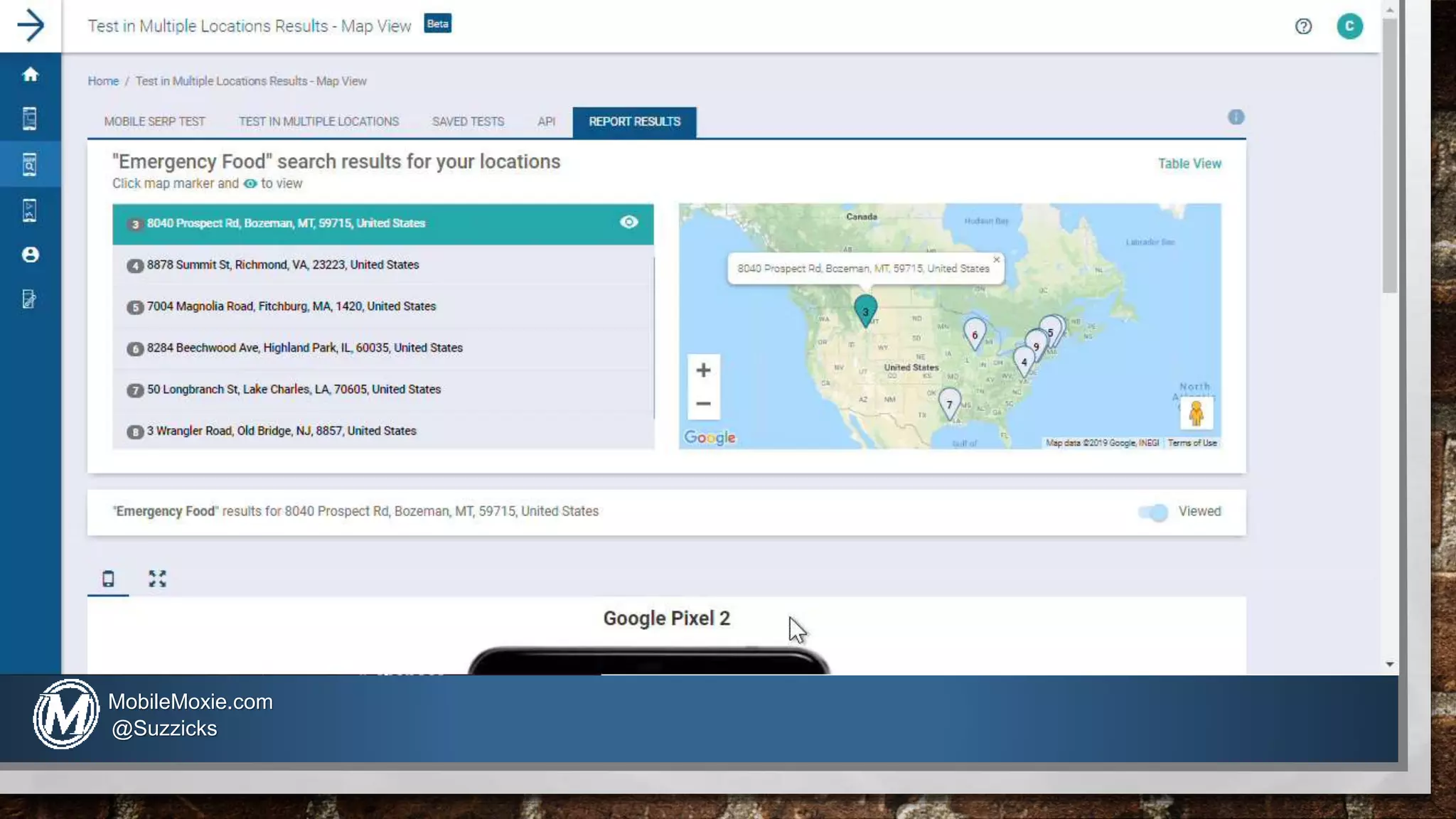Viewport: 1456px width, 819px height.
Task: Select the phone device view icon
Action: (x=108, y=579)
